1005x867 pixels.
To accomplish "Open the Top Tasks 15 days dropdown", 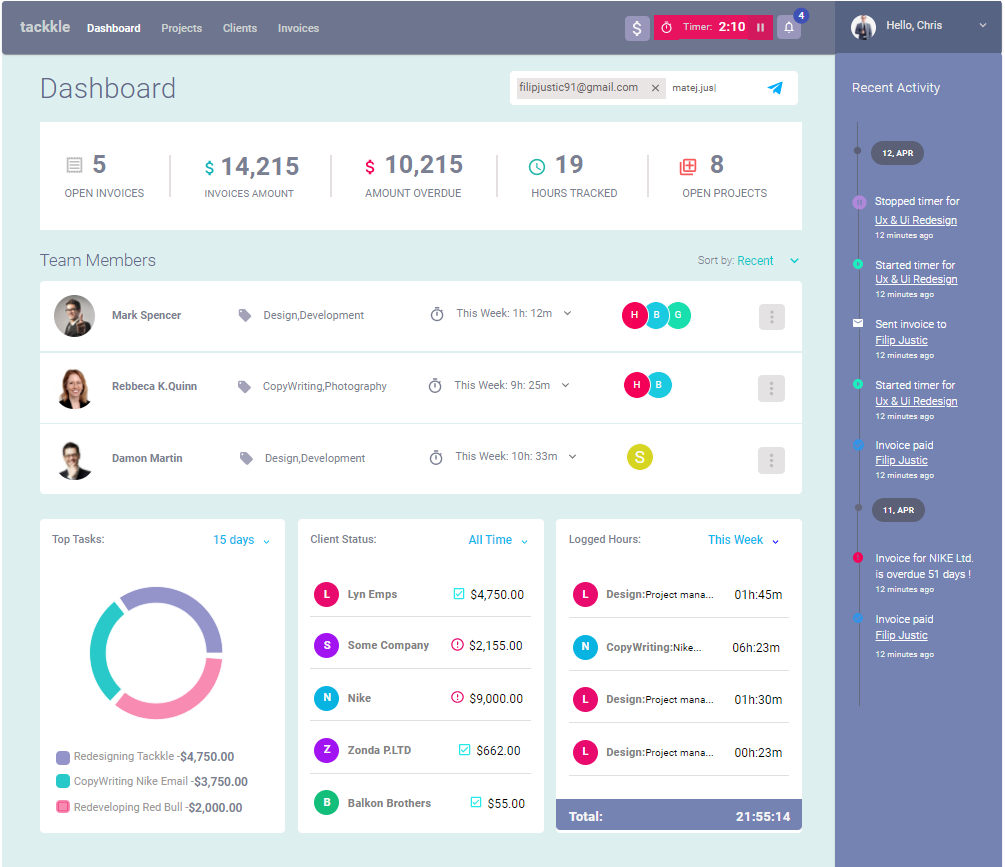I will tap(242, 540).
